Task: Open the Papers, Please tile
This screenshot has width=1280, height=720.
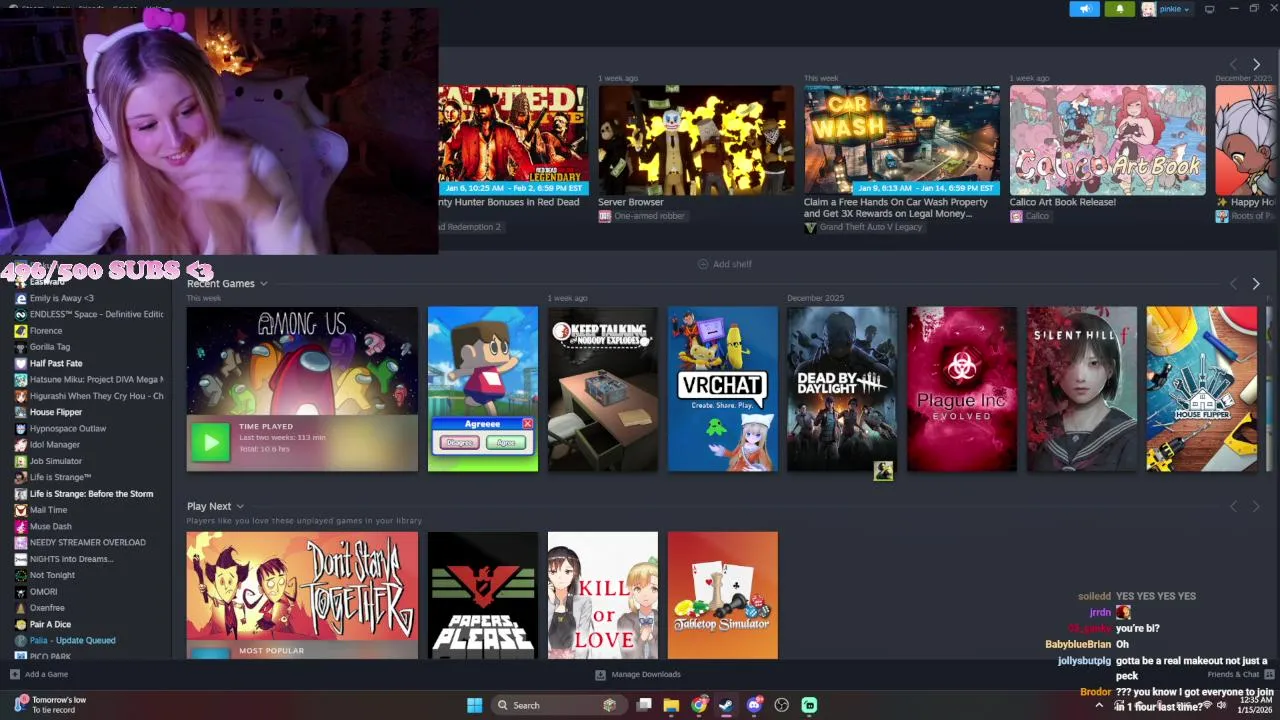Action: click(x=483, y=595)
